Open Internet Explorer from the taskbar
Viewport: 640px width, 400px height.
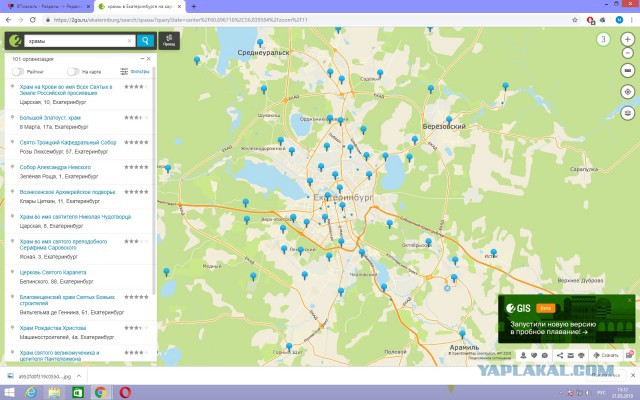coord(31,393)
